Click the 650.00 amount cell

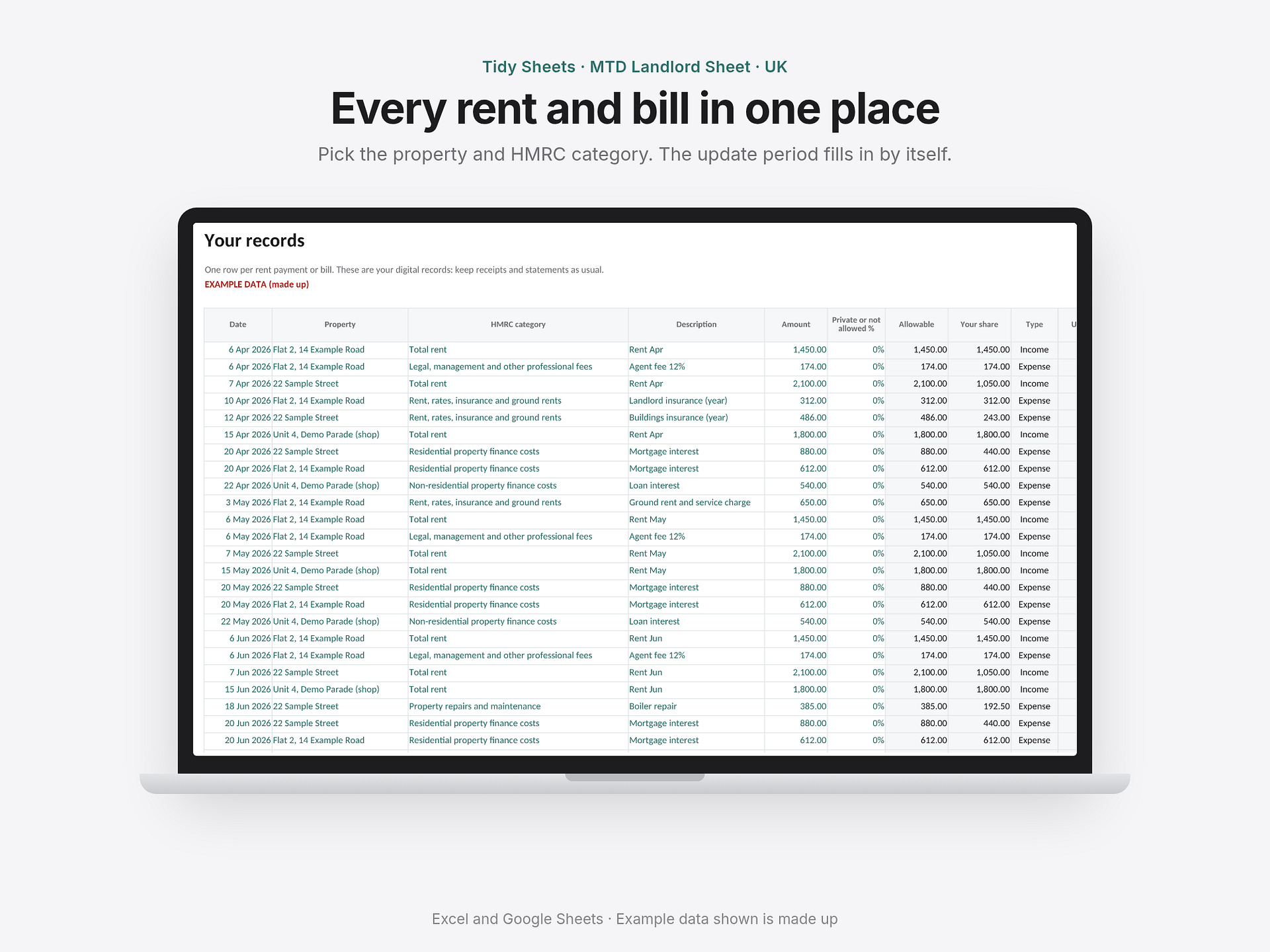coord(796,502)
